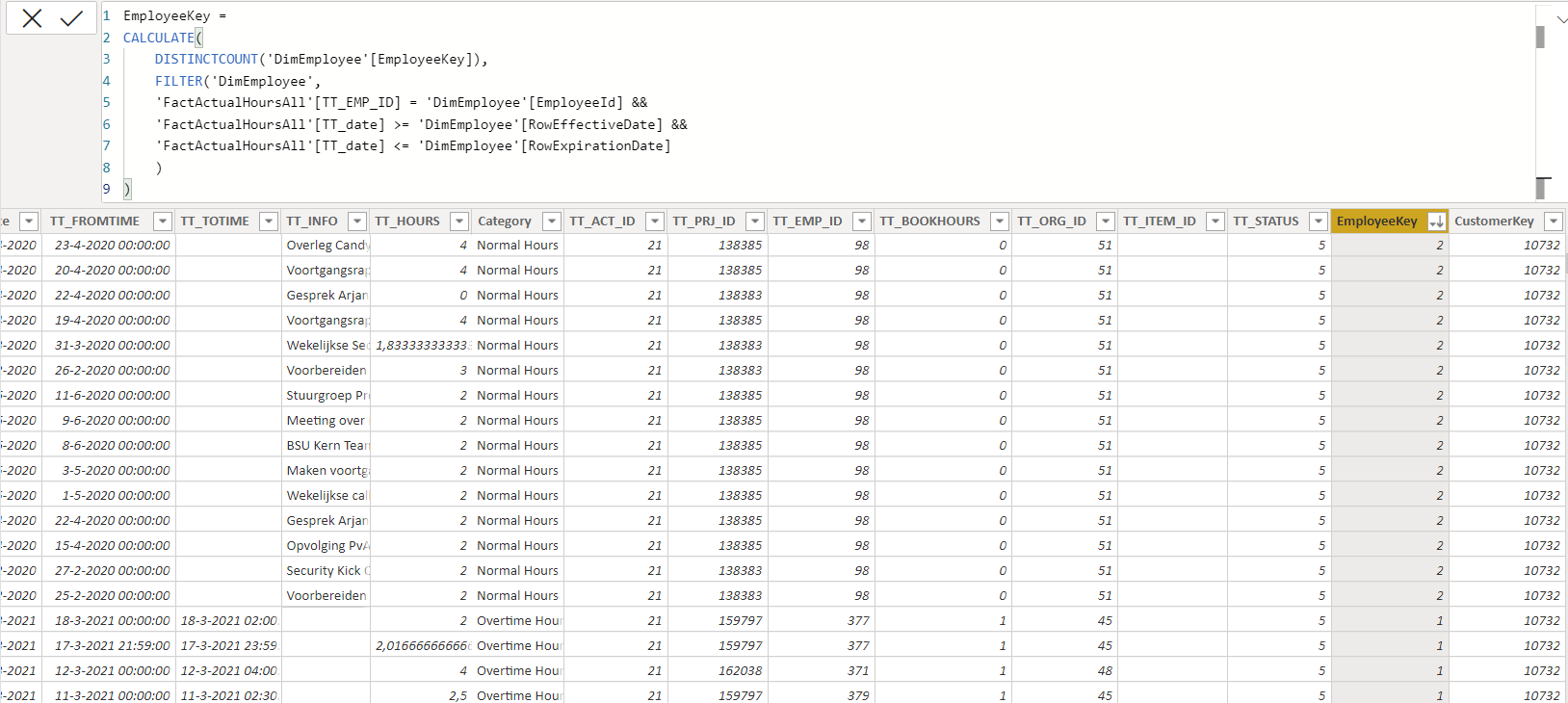Open the TT_BOOKHOURS column filter dropdown

point(1000,221)
